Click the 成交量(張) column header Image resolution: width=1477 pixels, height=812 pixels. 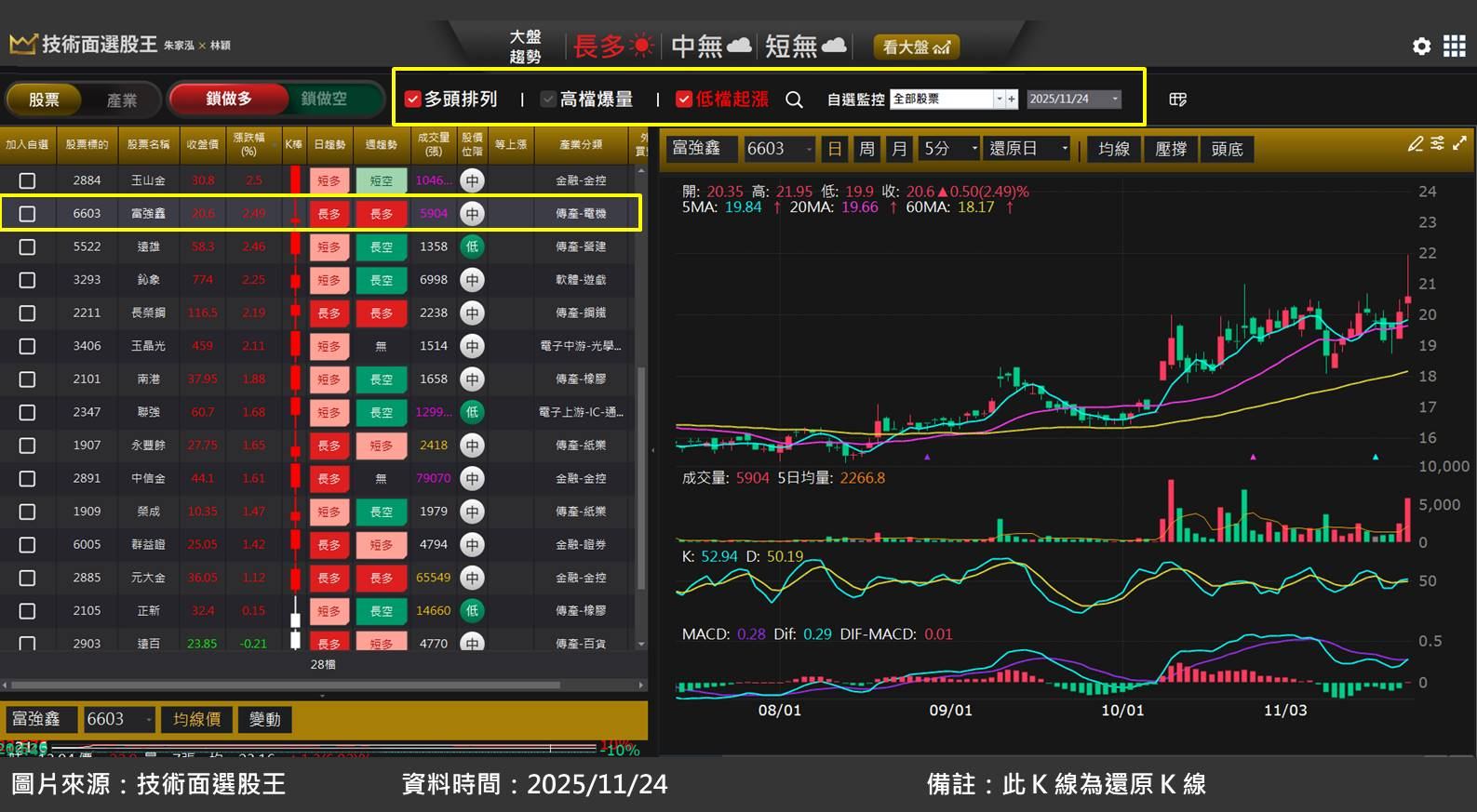[x=434, y=144]
